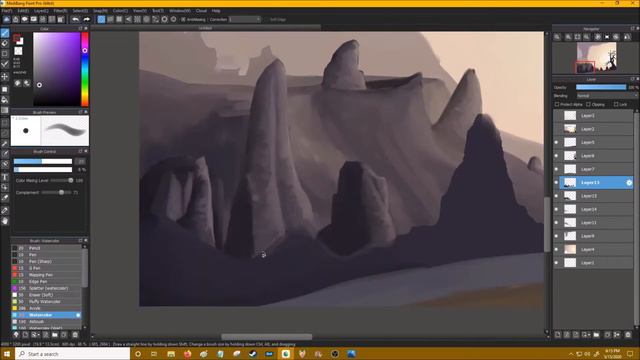This screenshot has height=360, width=640.
Task: Select the Fluffy Watercolor brush
Action: (47, 302)
